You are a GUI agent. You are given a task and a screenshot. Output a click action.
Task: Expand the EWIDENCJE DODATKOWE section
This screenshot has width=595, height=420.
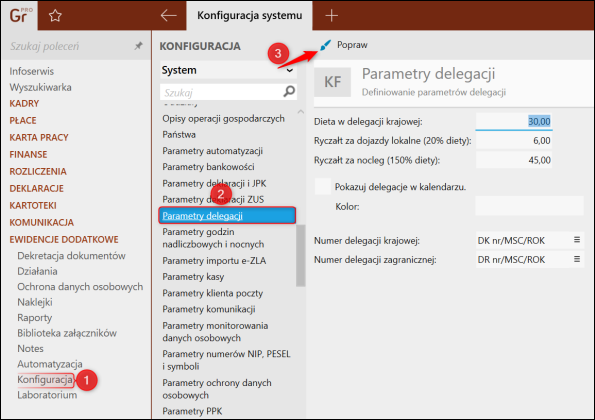click(x=64, y=239)
